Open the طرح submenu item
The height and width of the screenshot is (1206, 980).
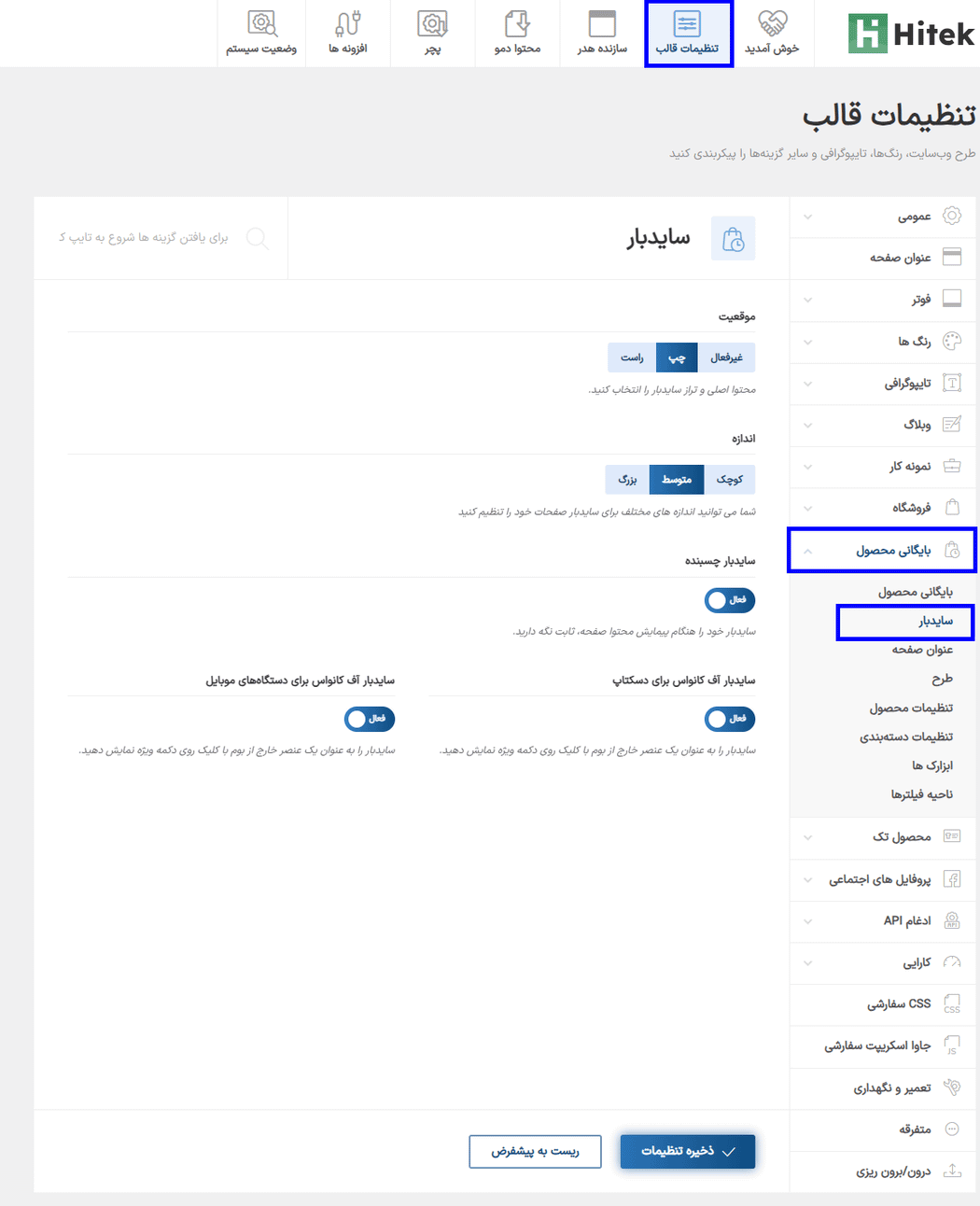(942, 679)
